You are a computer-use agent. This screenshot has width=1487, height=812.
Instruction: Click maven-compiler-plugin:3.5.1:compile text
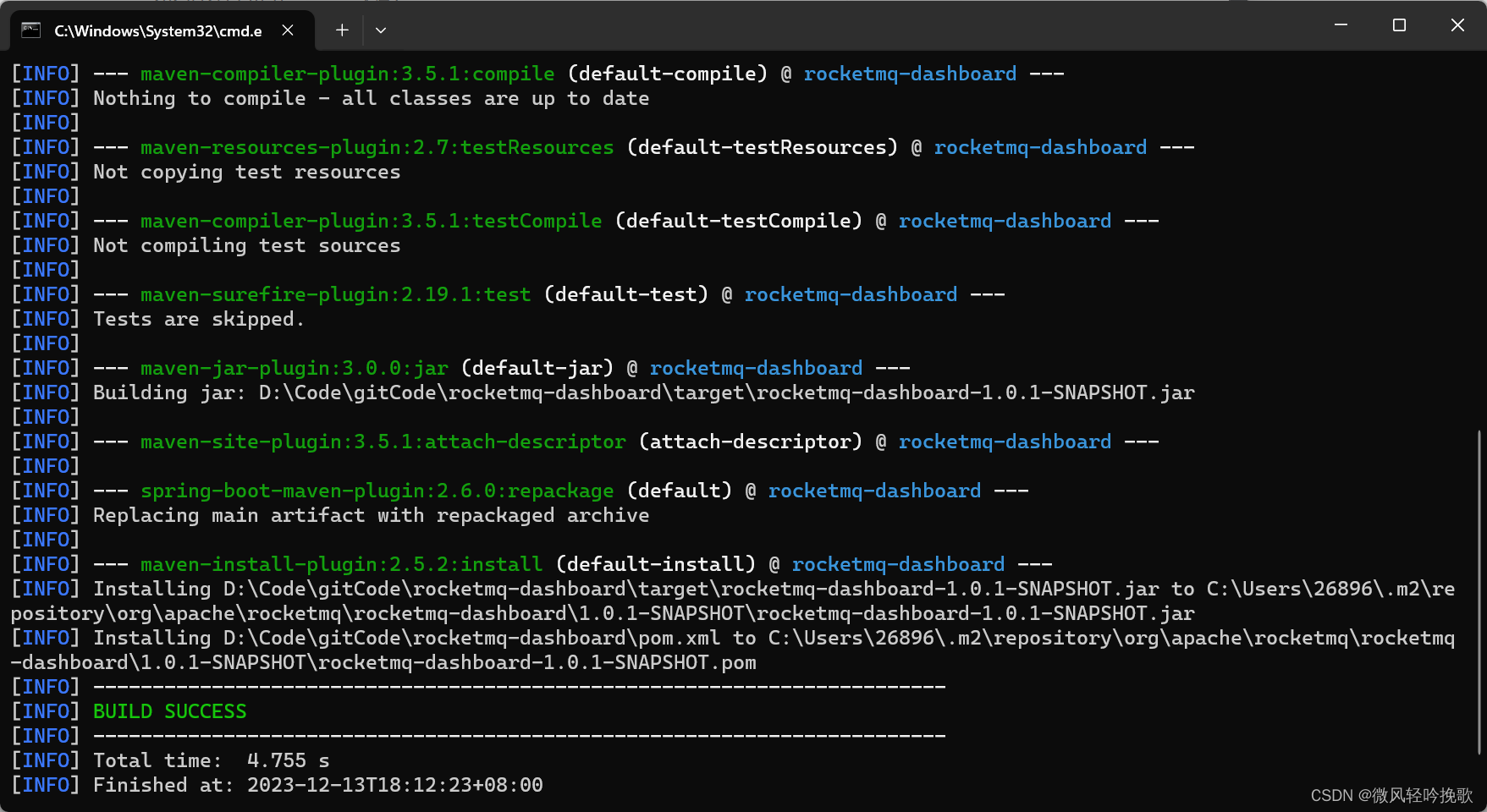click(348, 74)
